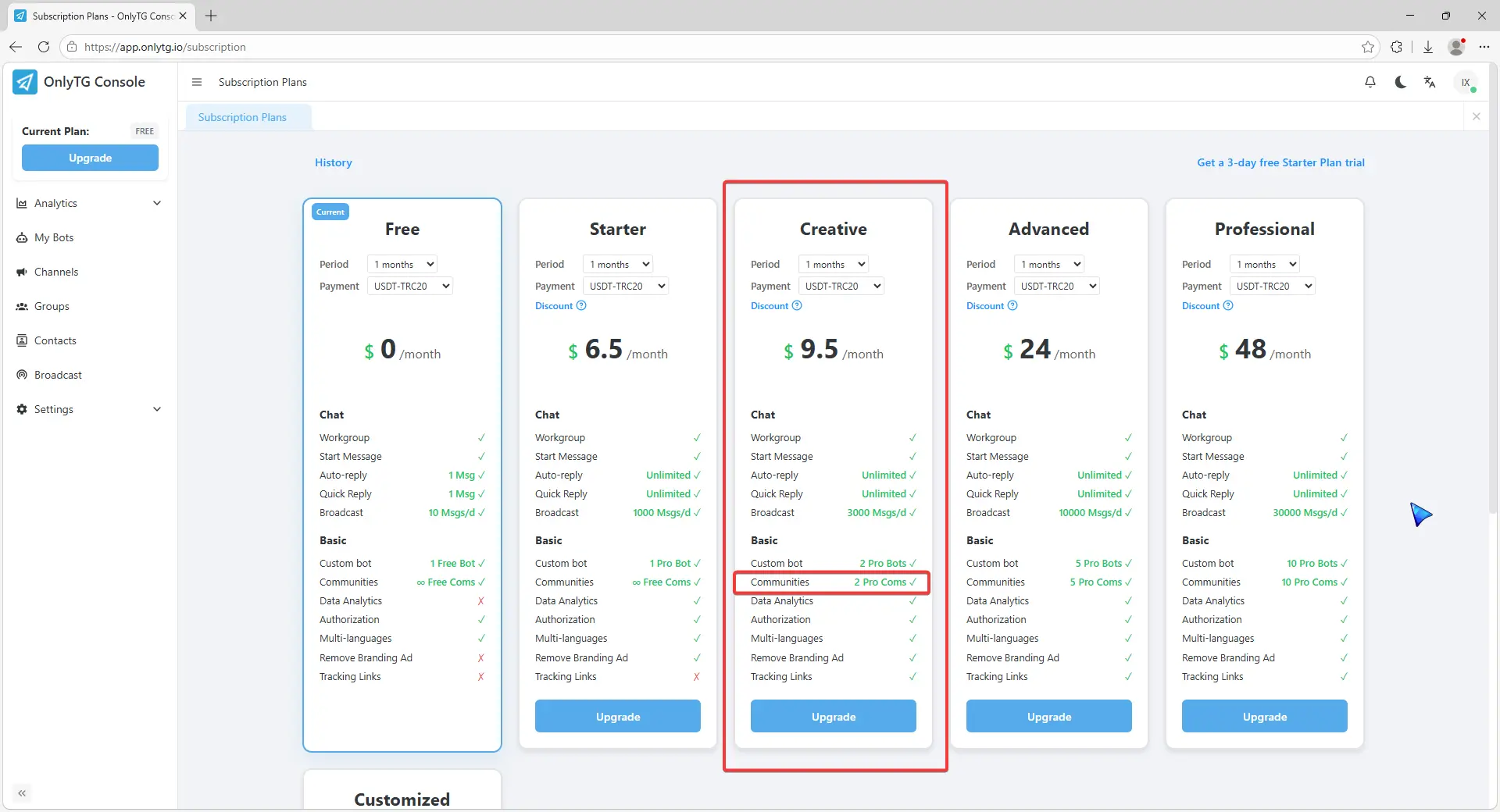
Task: Open the Creative plan Period dropdown
Action: pos(833,265)
